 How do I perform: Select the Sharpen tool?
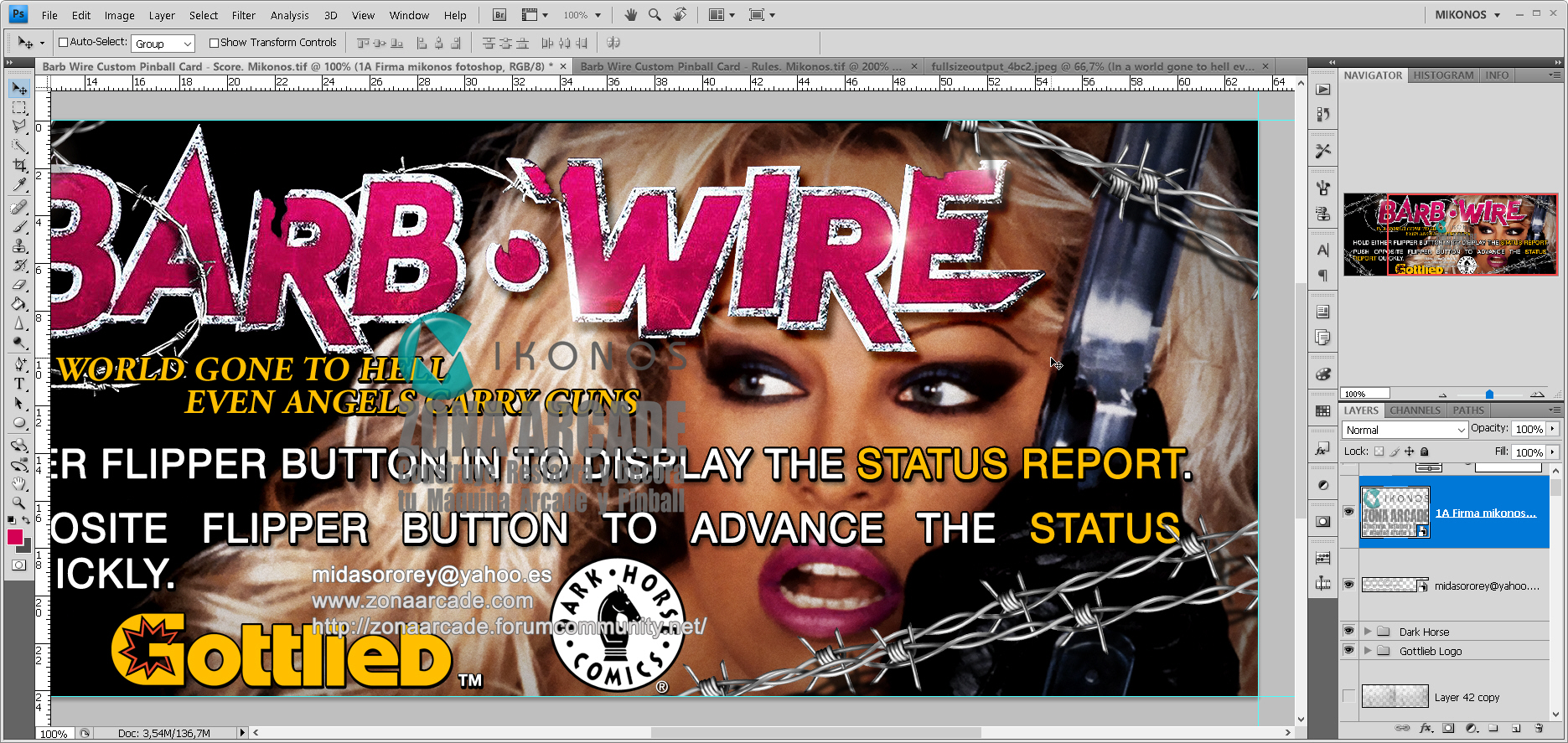[x=18, y=323]
